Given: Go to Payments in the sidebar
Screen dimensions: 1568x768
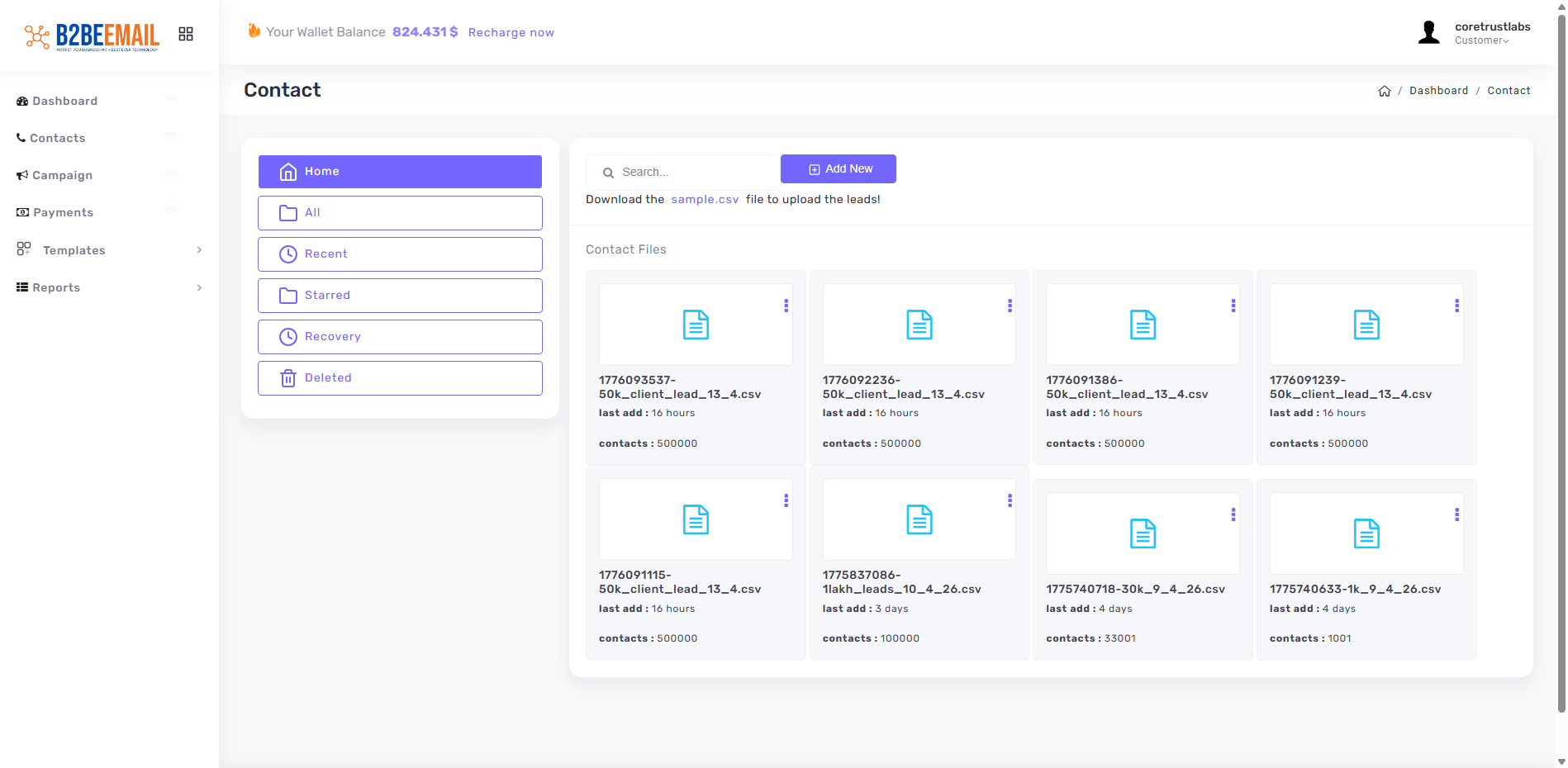Looking at the screenshot, I should 63,212.
